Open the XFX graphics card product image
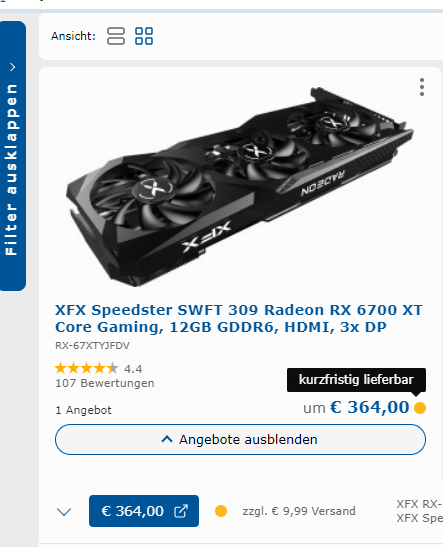The width and height of the screenshot is (443, 547). click(x=240, y=187)
